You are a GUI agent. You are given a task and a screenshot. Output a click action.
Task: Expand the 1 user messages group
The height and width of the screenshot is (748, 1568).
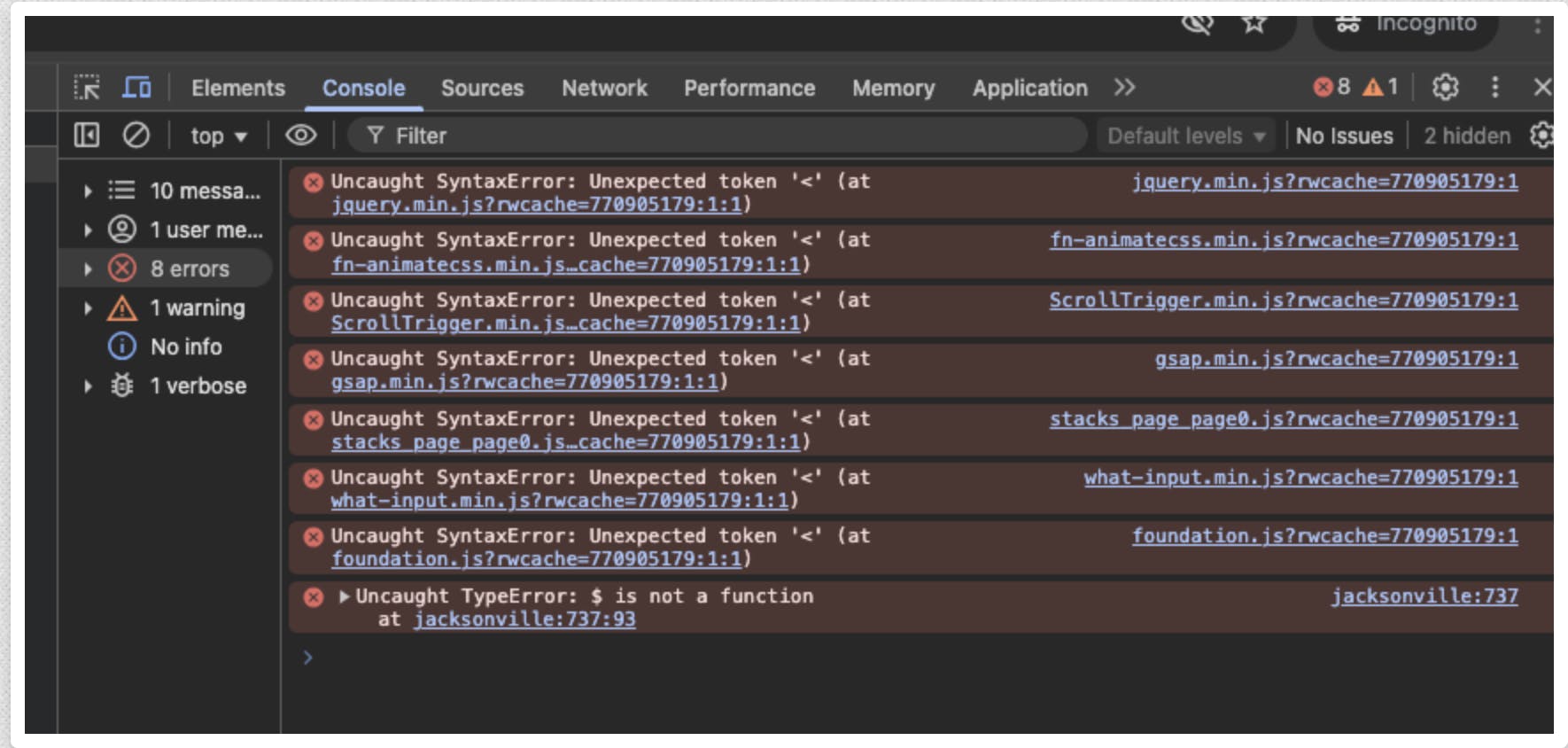tap(87, 230)
